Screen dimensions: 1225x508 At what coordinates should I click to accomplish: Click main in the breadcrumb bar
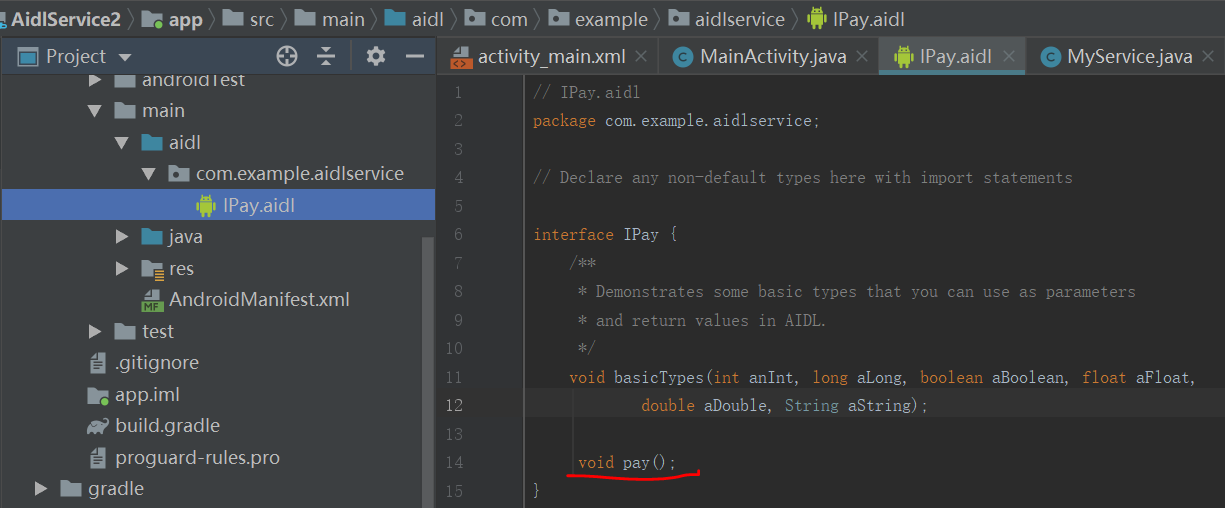(x=343, y=18)
